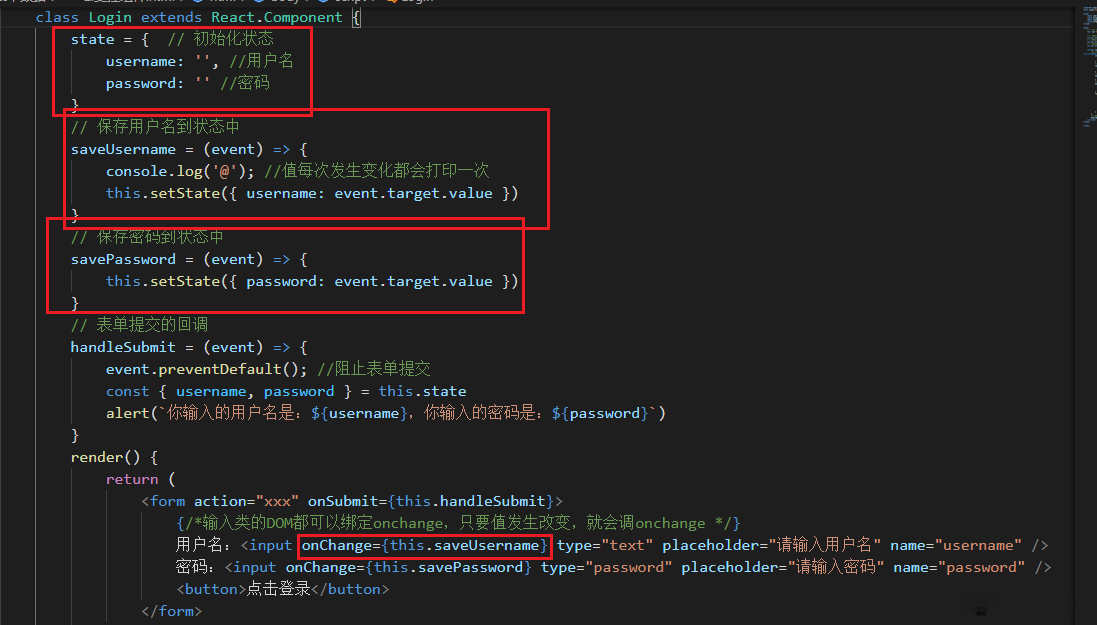Click placeholder "请输入密码" attribute
Screen dimensions: 1097x625
click(782, 567)
